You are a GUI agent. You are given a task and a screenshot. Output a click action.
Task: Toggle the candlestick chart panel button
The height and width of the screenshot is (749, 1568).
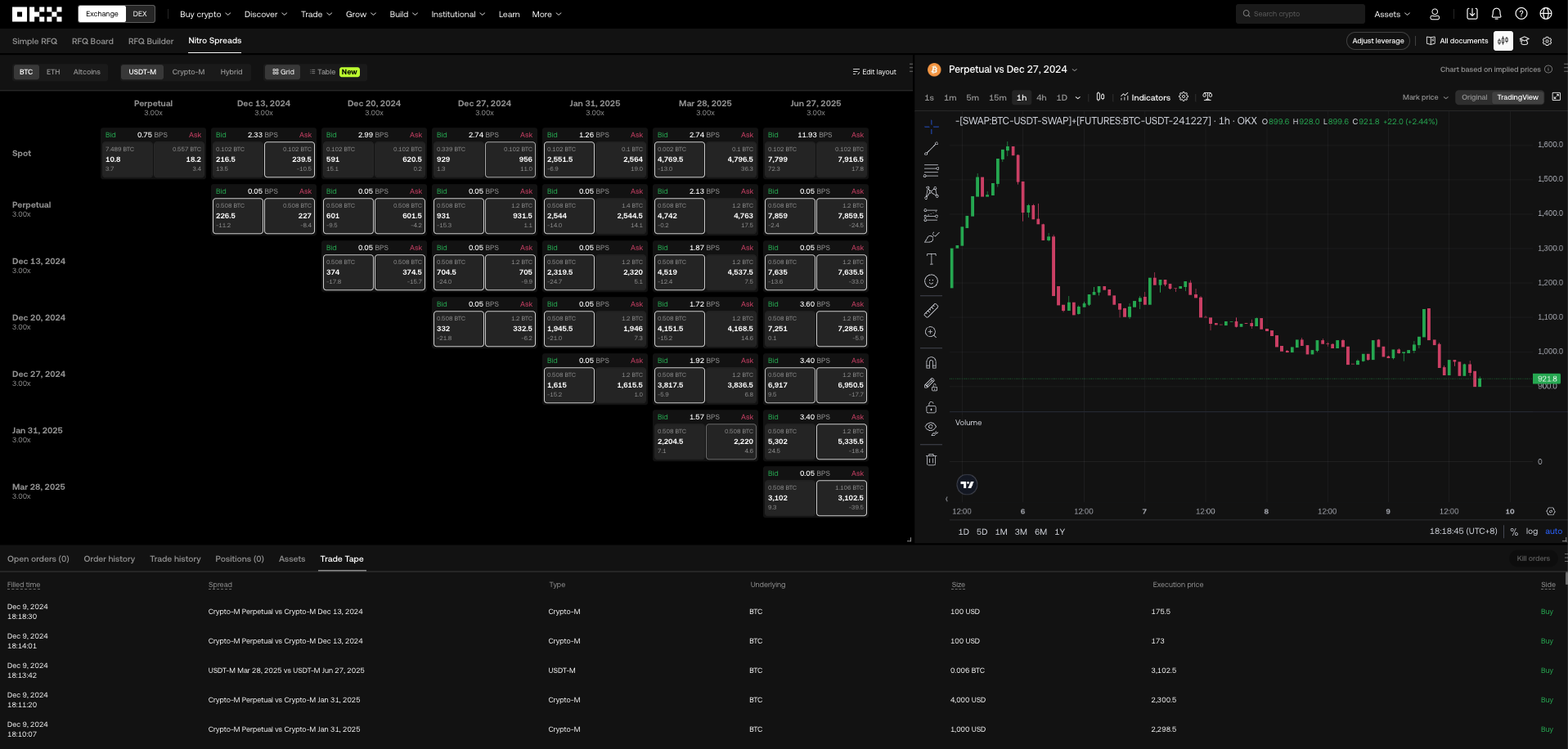click(1503, 41)
